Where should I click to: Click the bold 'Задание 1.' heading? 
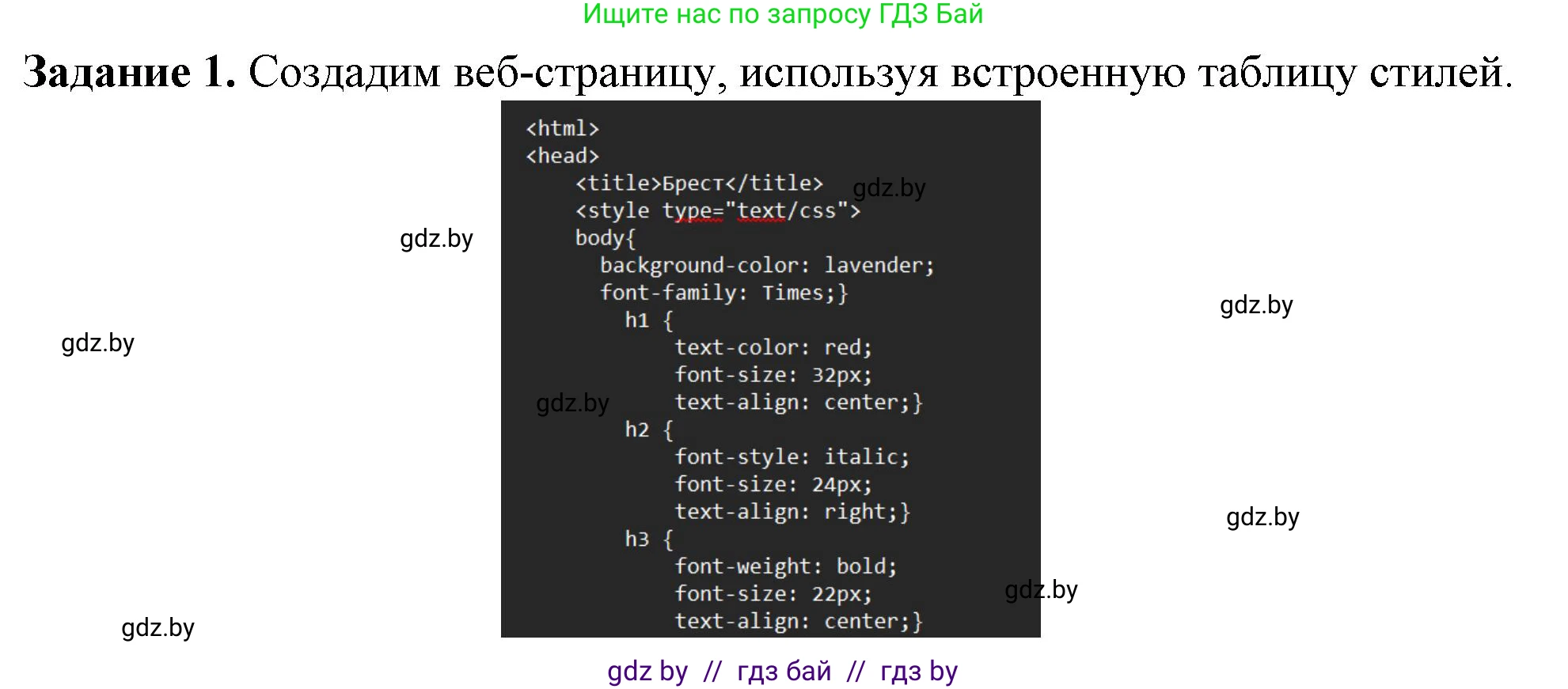[x=129, y=73]
